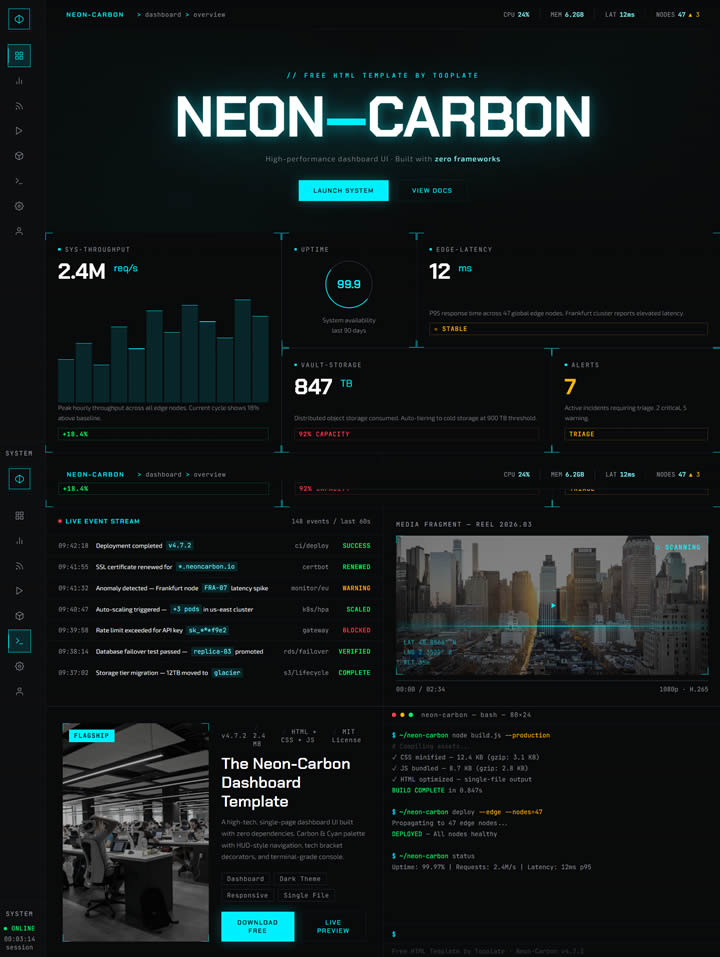The width and height of the screenshot is (720, 957).
Task: Click the VERIFIED status label
Action: pyautogui.click(x=355, y=652)
